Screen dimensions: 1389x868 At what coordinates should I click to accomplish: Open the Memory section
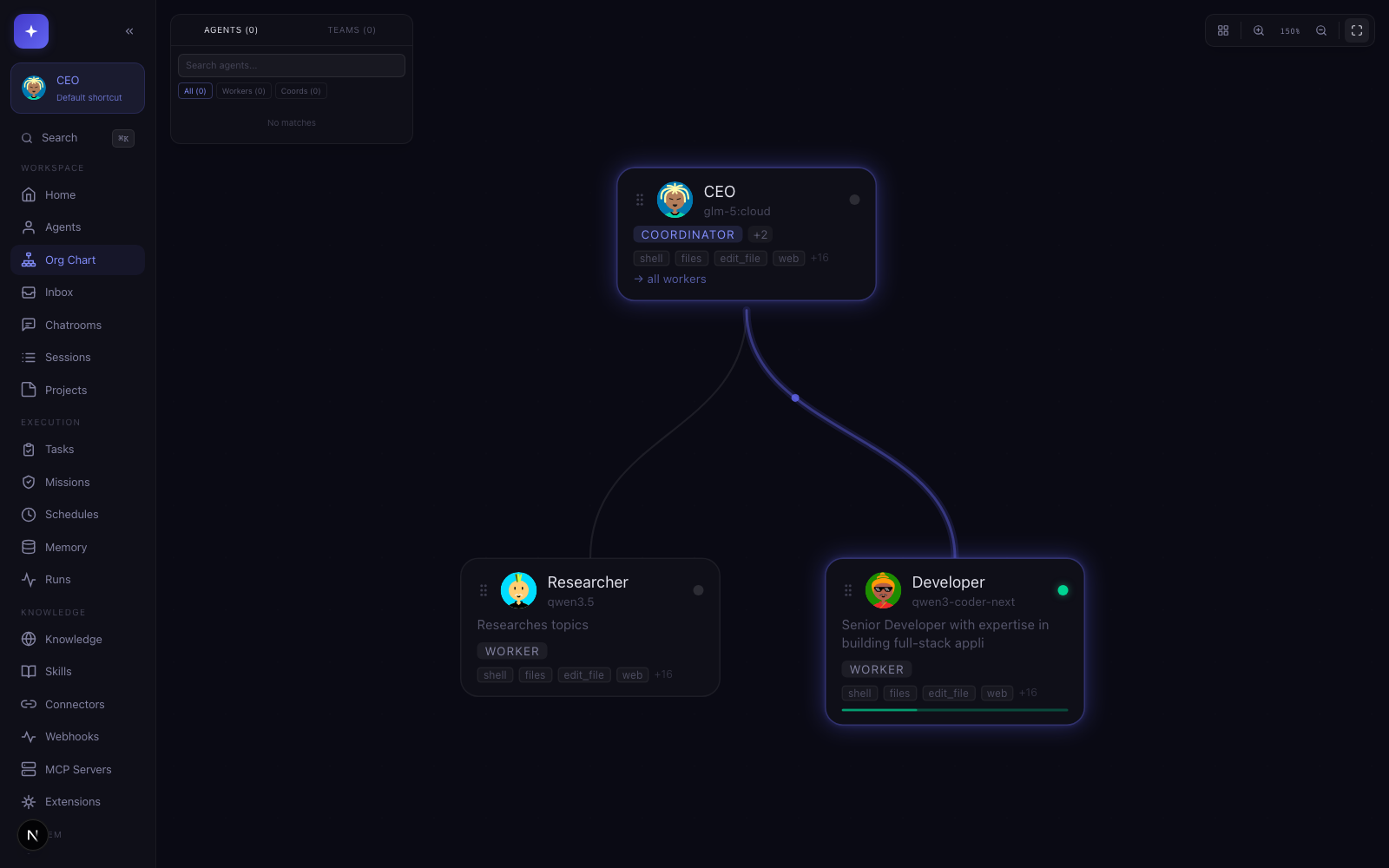[x=65, y=547]
